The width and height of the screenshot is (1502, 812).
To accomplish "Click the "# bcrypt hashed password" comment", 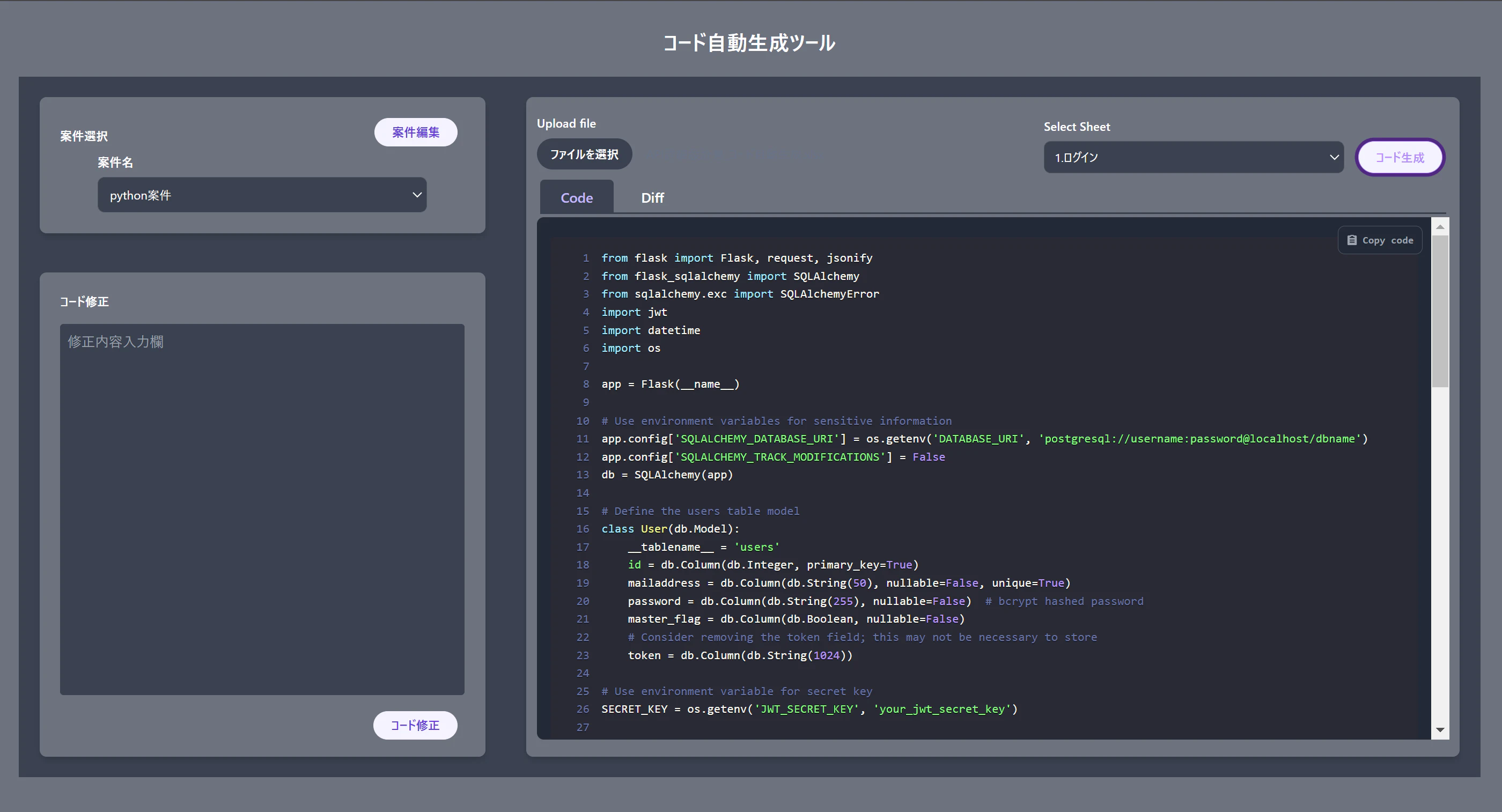I will pyautogui.click(x=1064, y=601).
